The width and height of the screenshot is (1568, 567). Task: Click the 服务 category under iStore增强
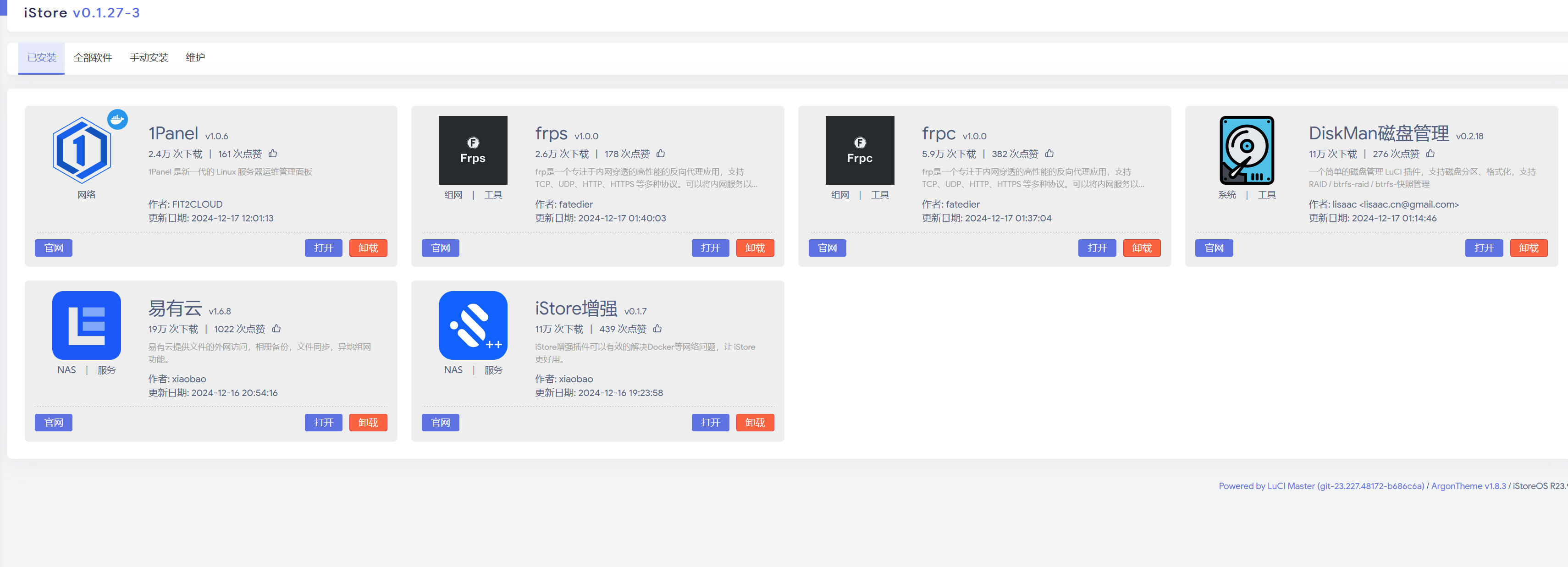tap(493, 370)
